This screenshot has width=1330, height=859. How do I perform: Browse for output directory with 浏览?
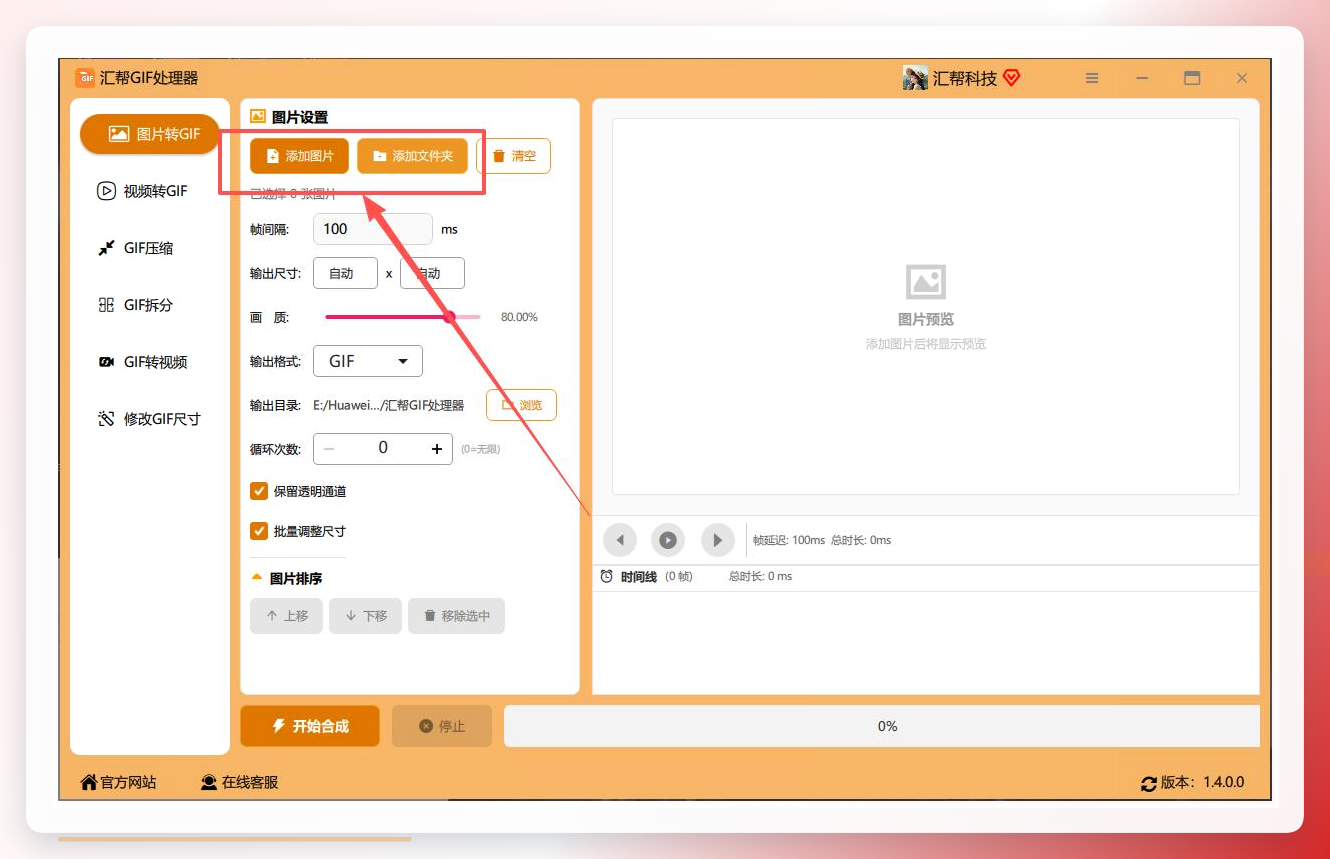coord(521,405)
